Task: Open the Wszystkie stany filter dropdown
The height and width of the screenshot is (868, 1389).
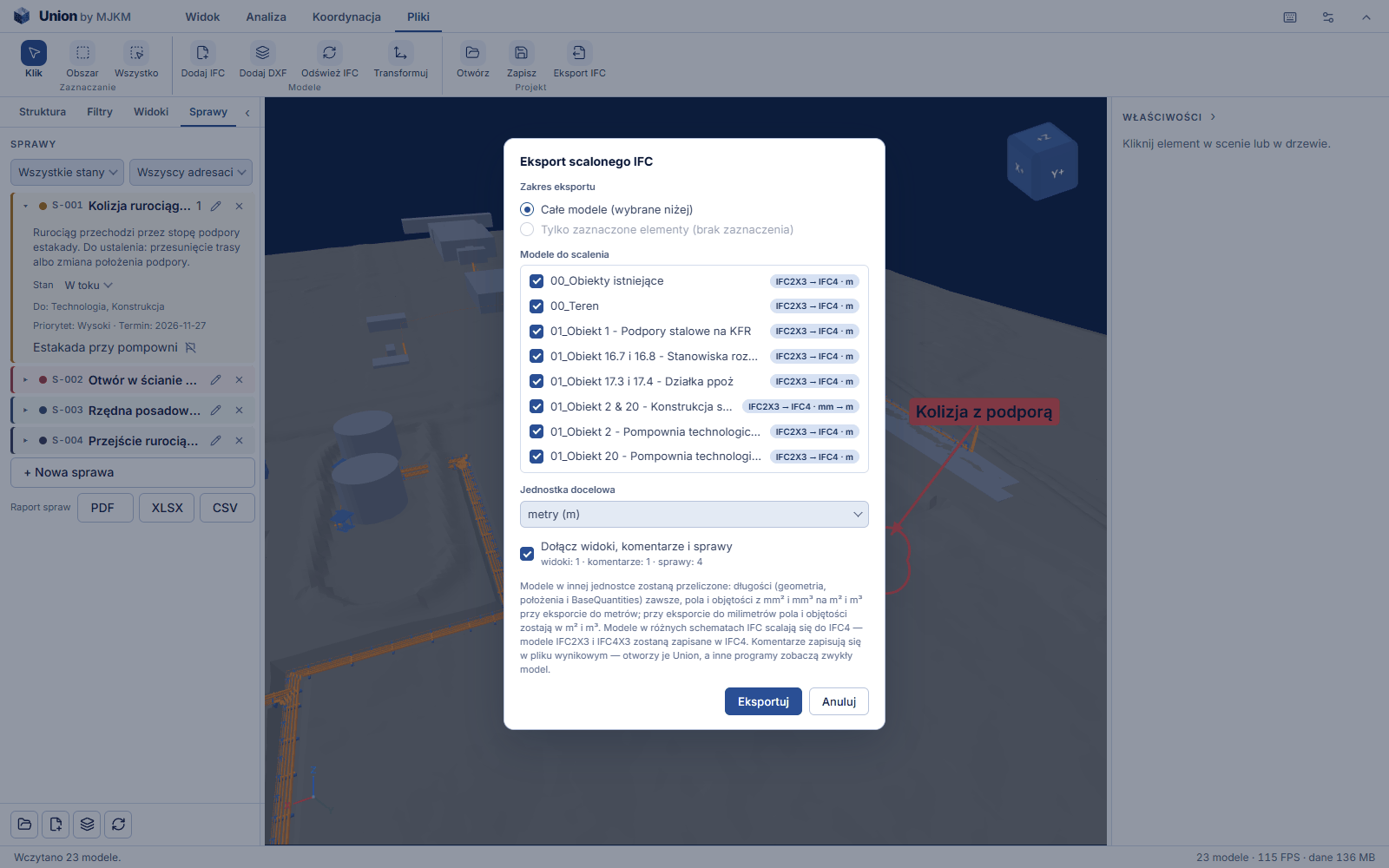Action: pos(67,173)
